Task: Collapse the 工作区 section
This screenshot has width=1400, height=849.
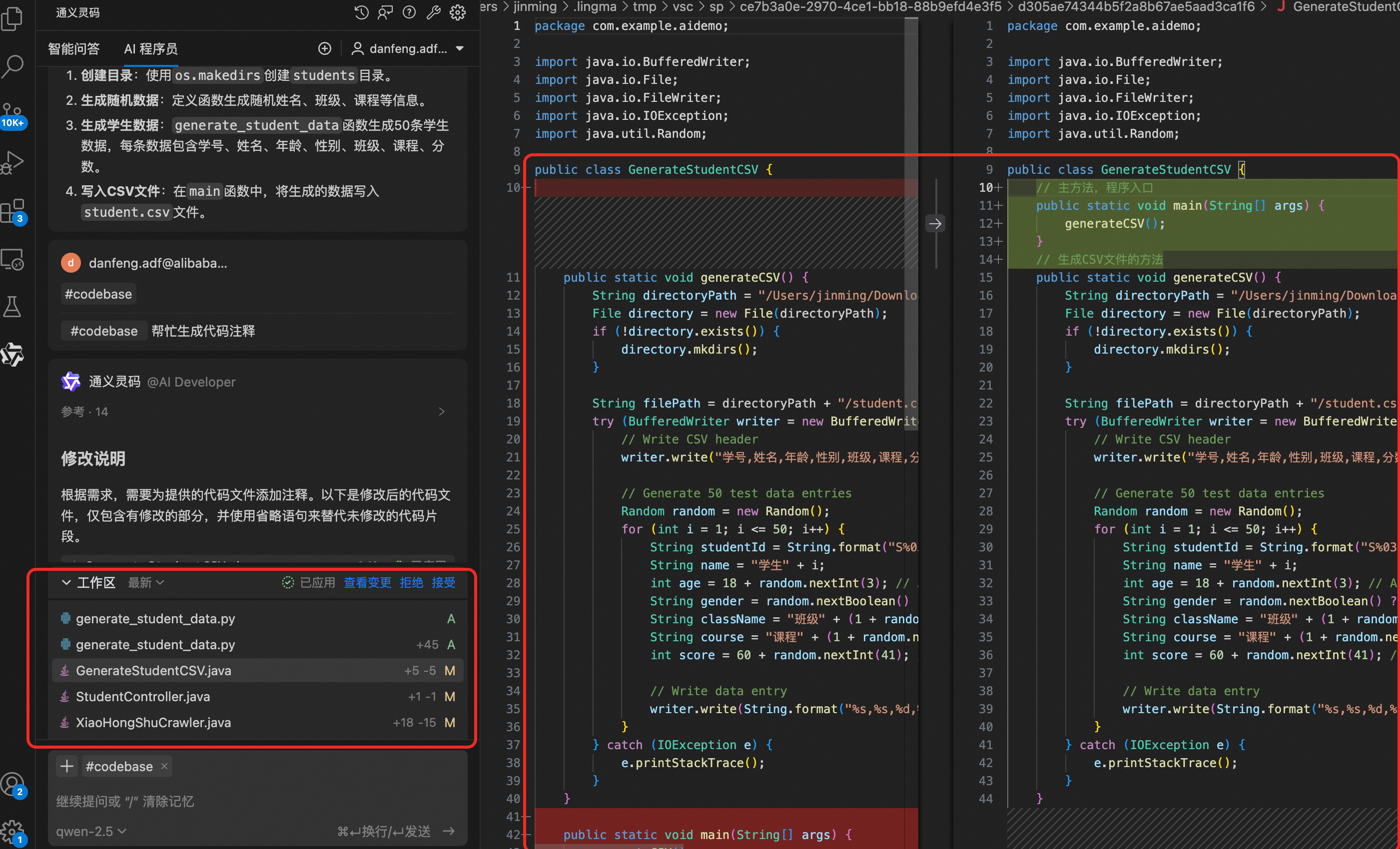Action: (x=66, y=583)
